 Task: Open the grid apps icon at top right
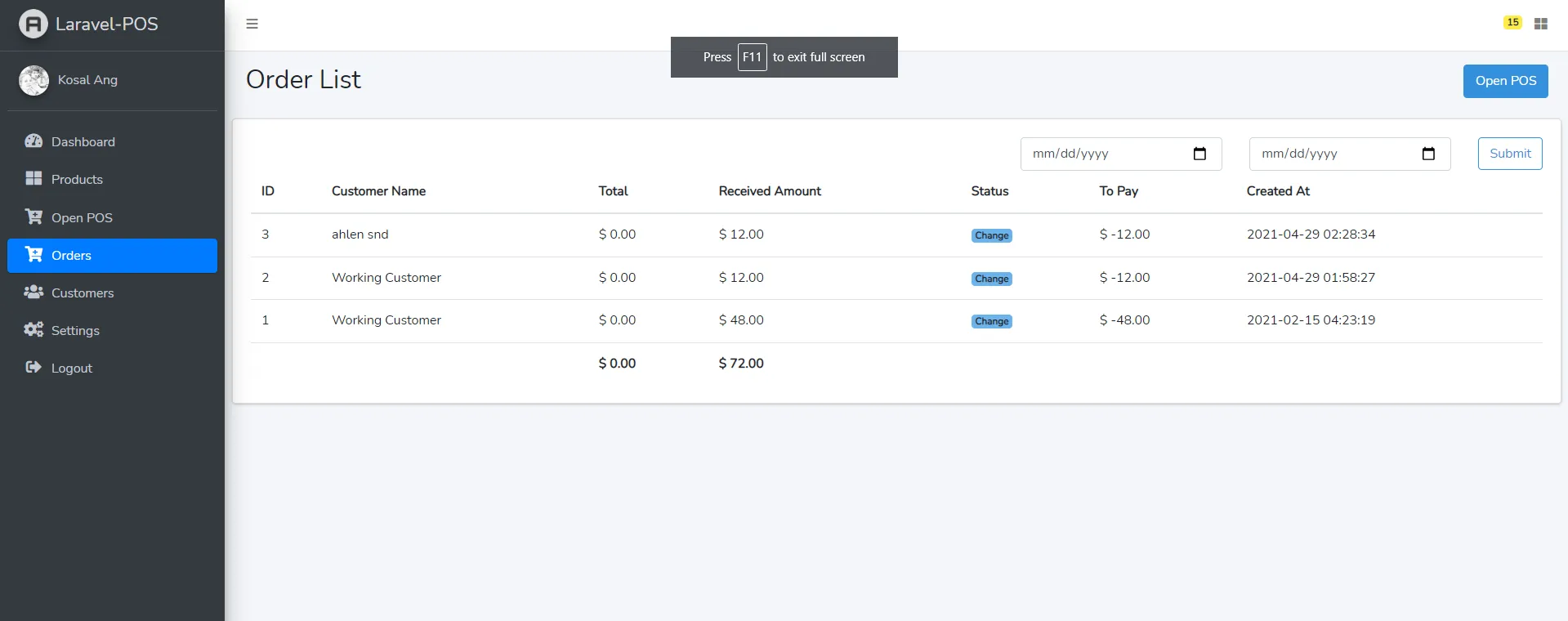click(1541, 24)
